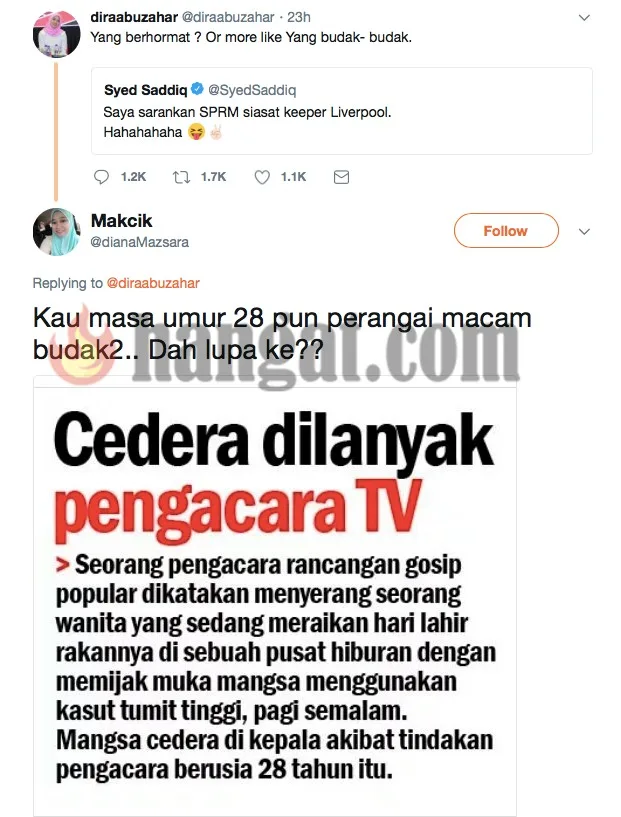Open the @SyedSaddiq handle

coord(252,90)
